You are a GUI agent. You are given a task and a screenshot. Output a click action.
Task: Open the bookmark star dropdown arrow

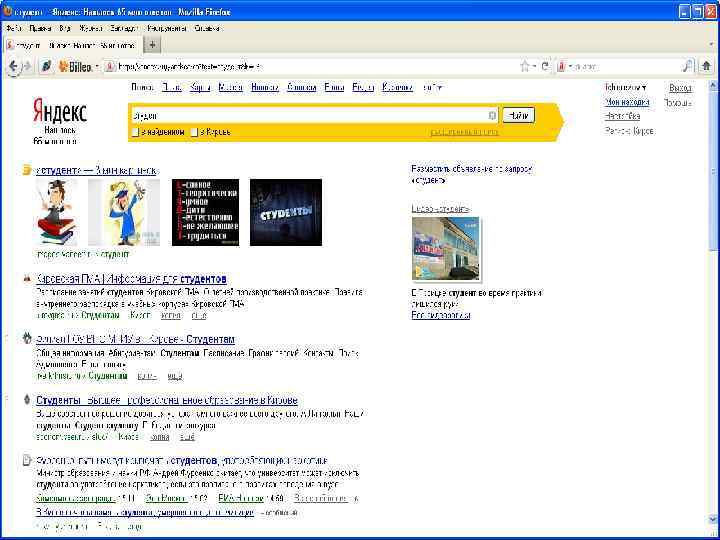pos(534,67)
